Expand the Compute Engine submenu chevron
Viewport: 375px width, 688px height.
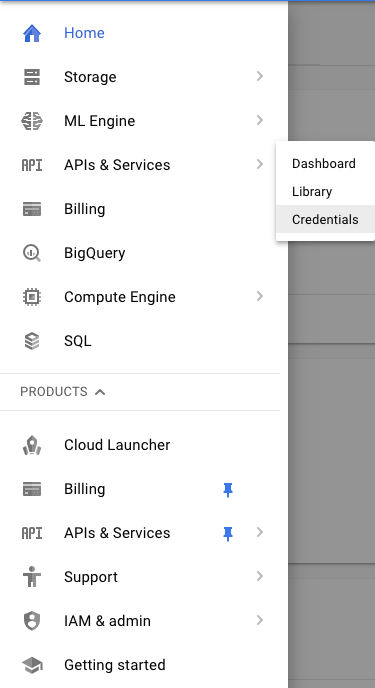(x=260, y=296)
